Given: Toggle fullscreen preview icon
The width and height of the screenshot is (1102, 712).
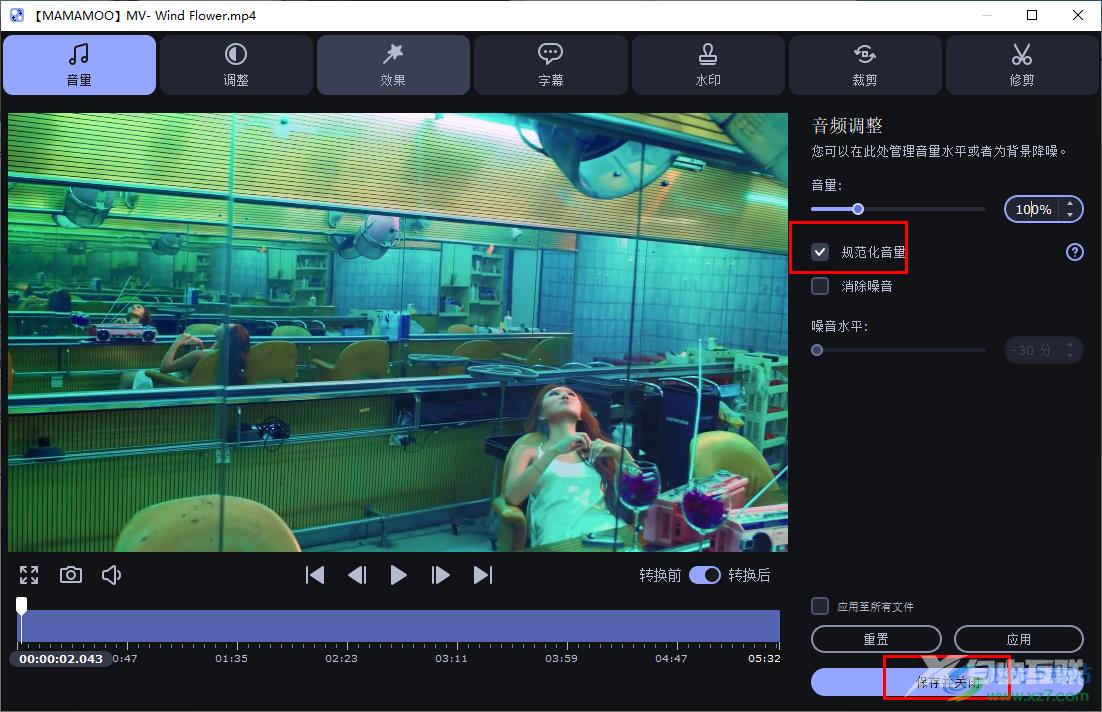Looking at the screenshot, I should [x=29, y=575].
